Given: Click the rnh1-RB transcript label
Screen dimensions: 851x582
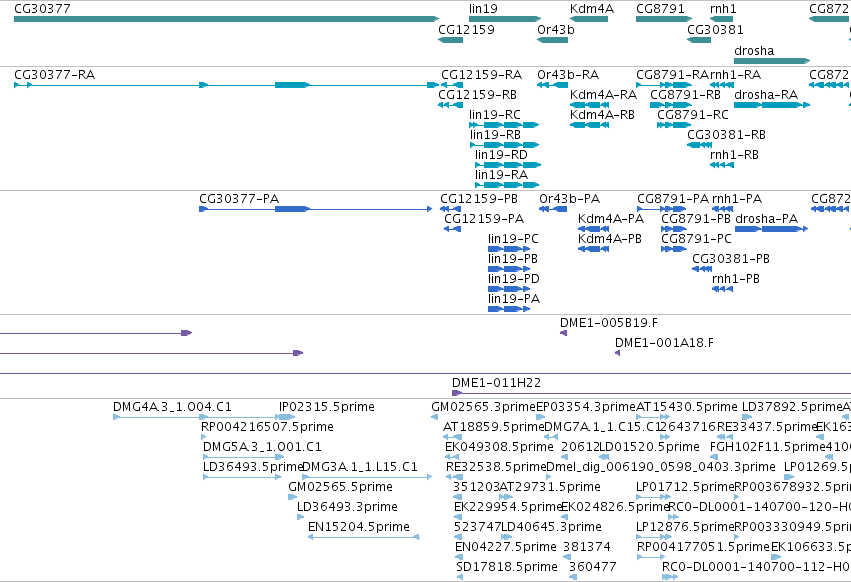Looking at the screenshot, I should click(734, 155).
